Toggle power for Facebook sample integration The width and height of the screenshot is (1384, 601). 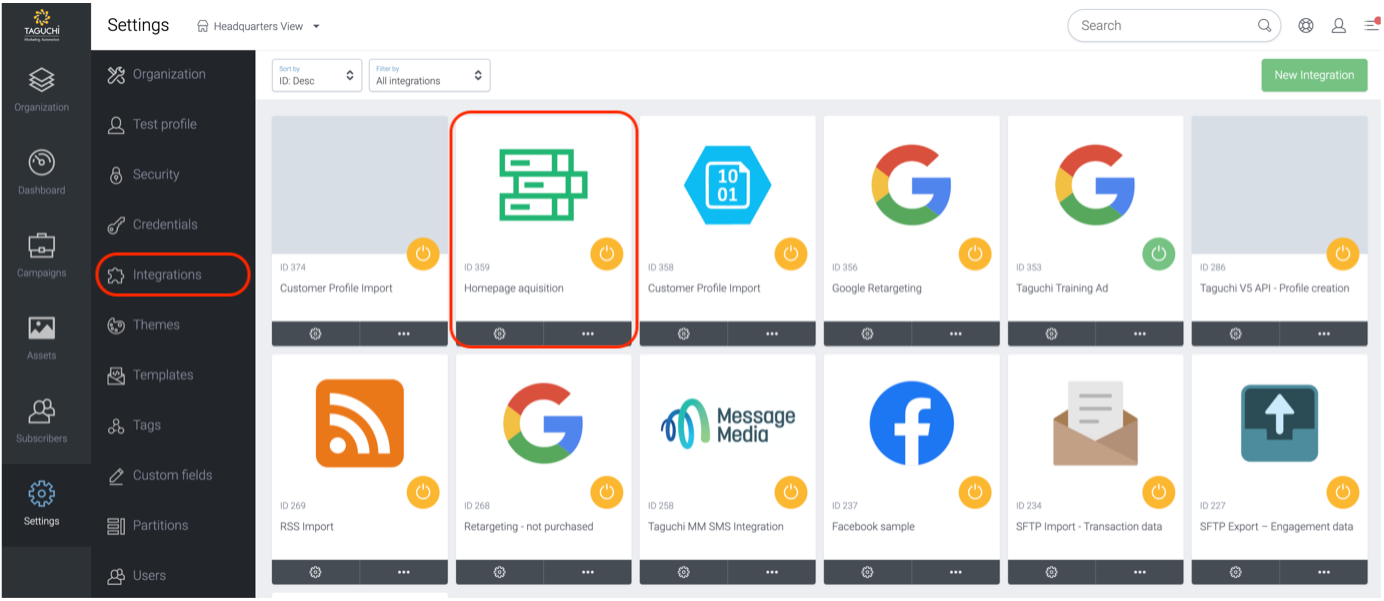[975, 492]
